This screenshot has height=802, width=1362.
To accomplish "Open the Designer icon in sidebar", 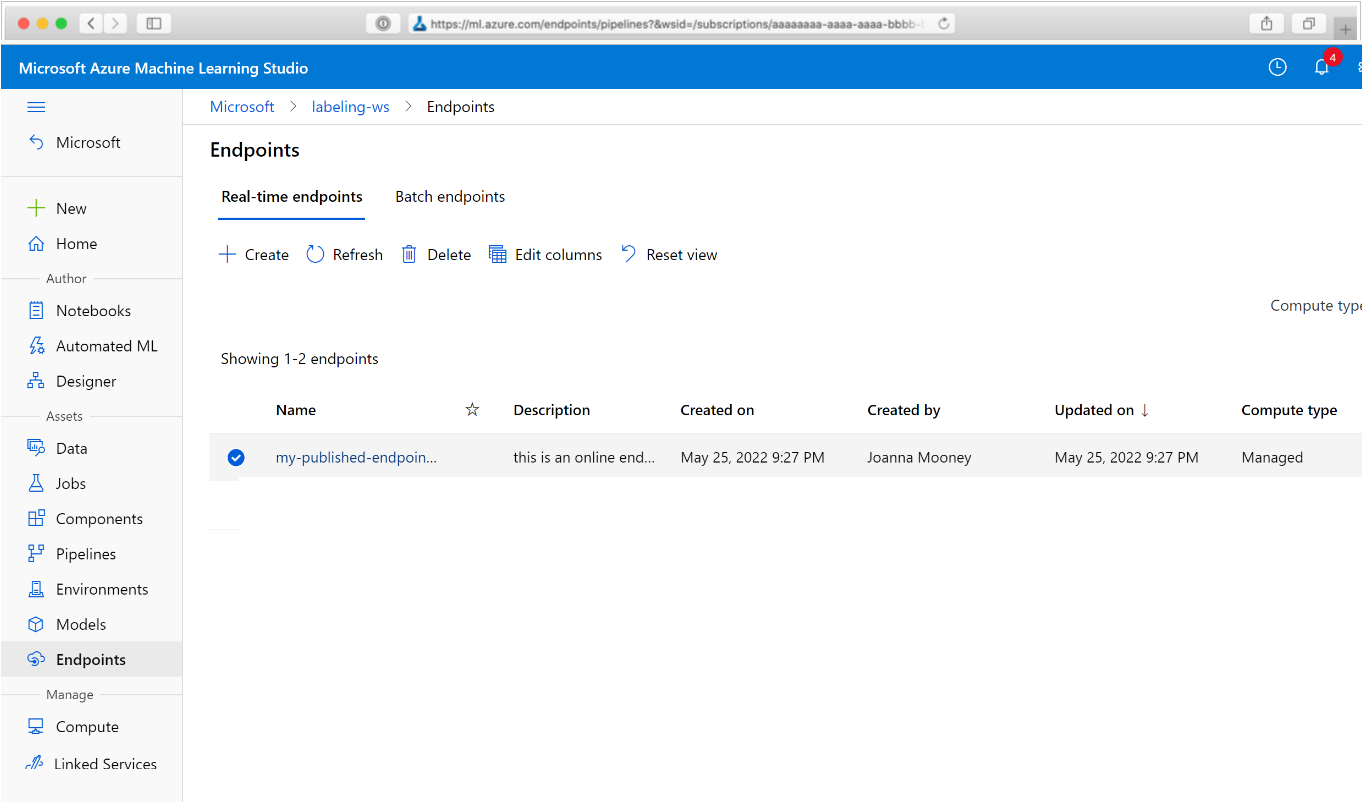I will (x=36, y=381).
